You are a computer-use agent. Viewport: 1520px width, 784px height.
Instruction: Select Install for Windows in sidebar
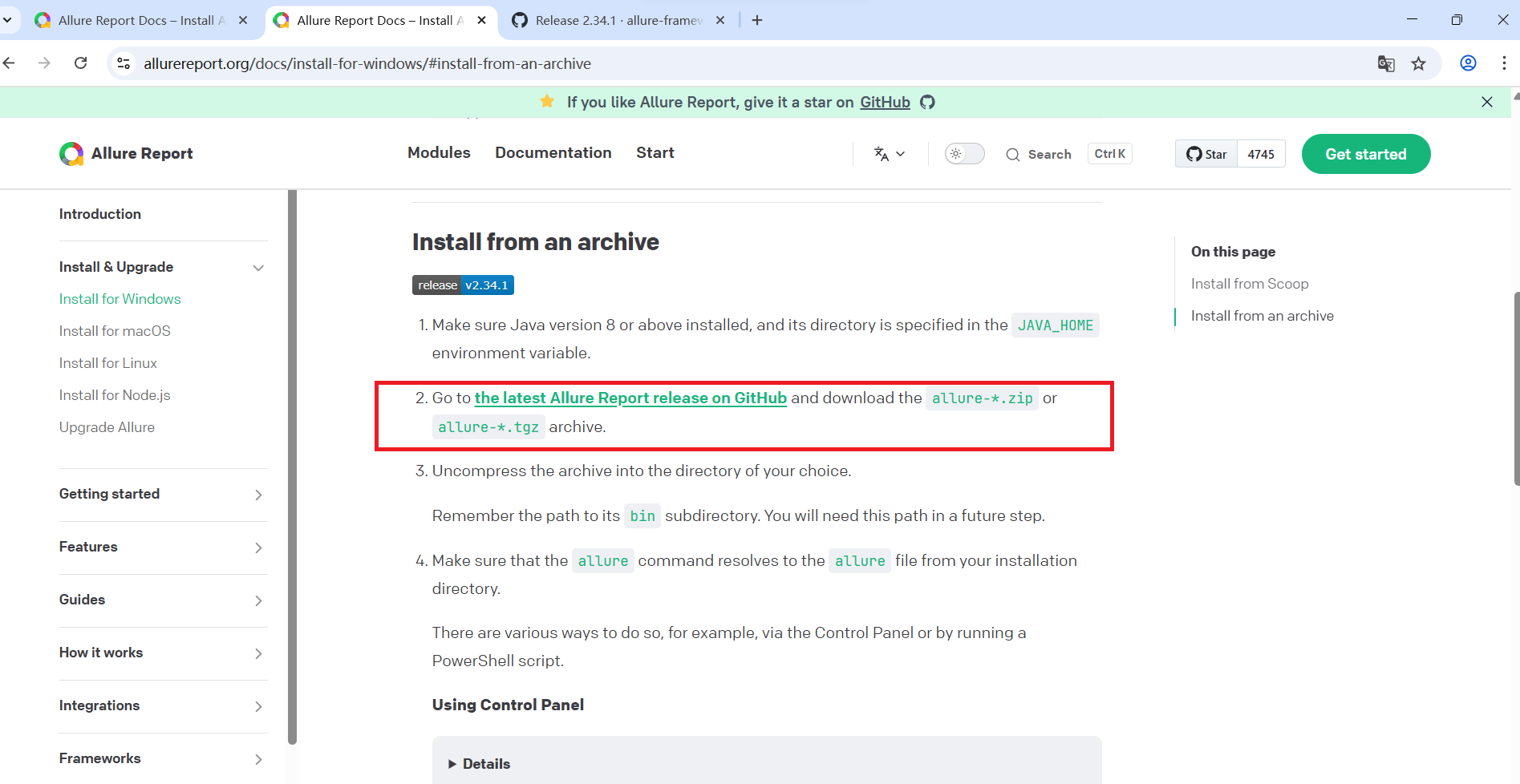coord(120,299)
